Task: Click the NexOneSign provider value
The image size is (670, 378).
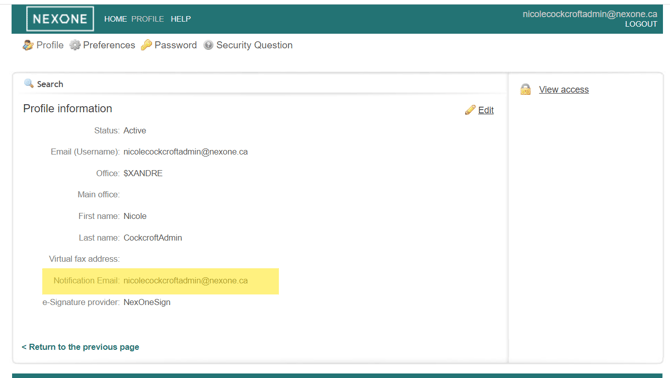Action: 147,302
